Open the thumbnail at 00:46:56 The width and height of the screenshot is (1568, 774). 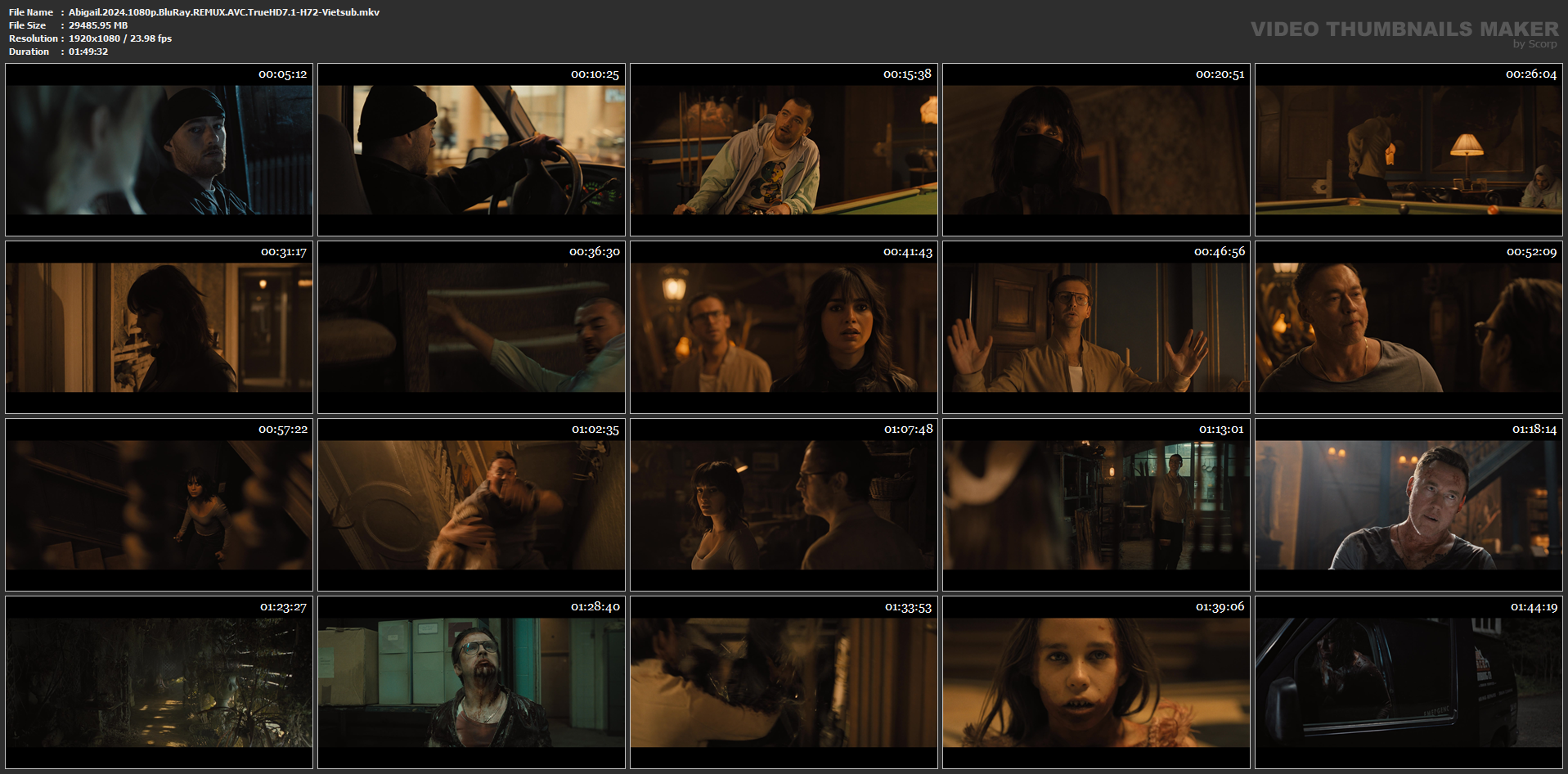[1097, 327]
